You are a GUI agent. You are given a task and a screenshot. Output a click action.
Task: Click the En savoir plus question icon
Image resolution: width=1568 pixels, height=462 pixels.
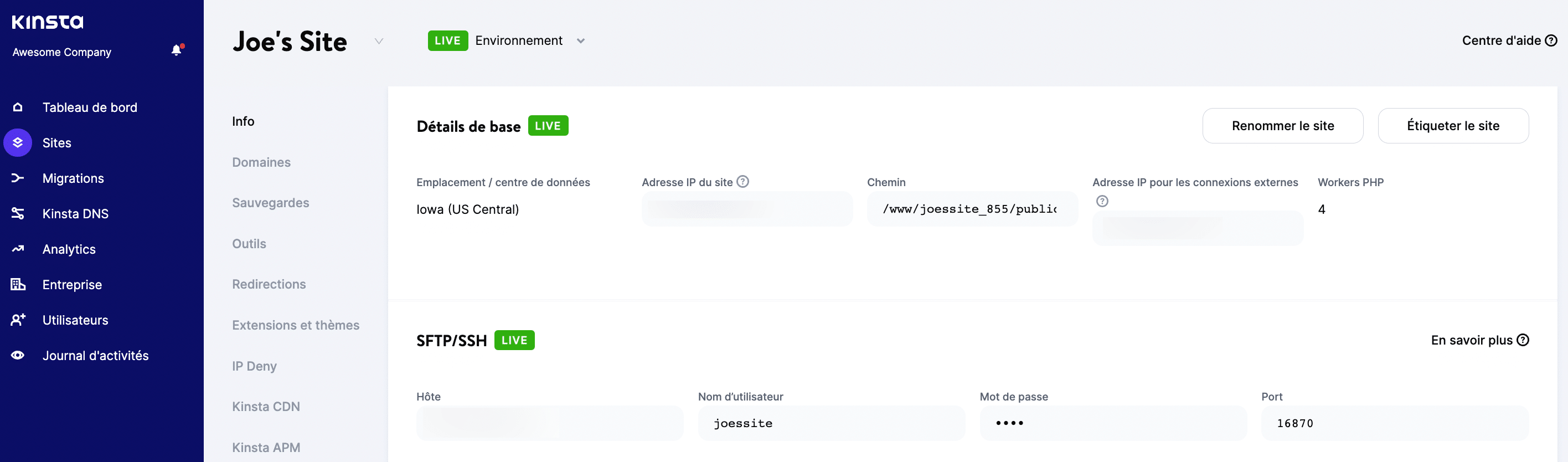1523,340
